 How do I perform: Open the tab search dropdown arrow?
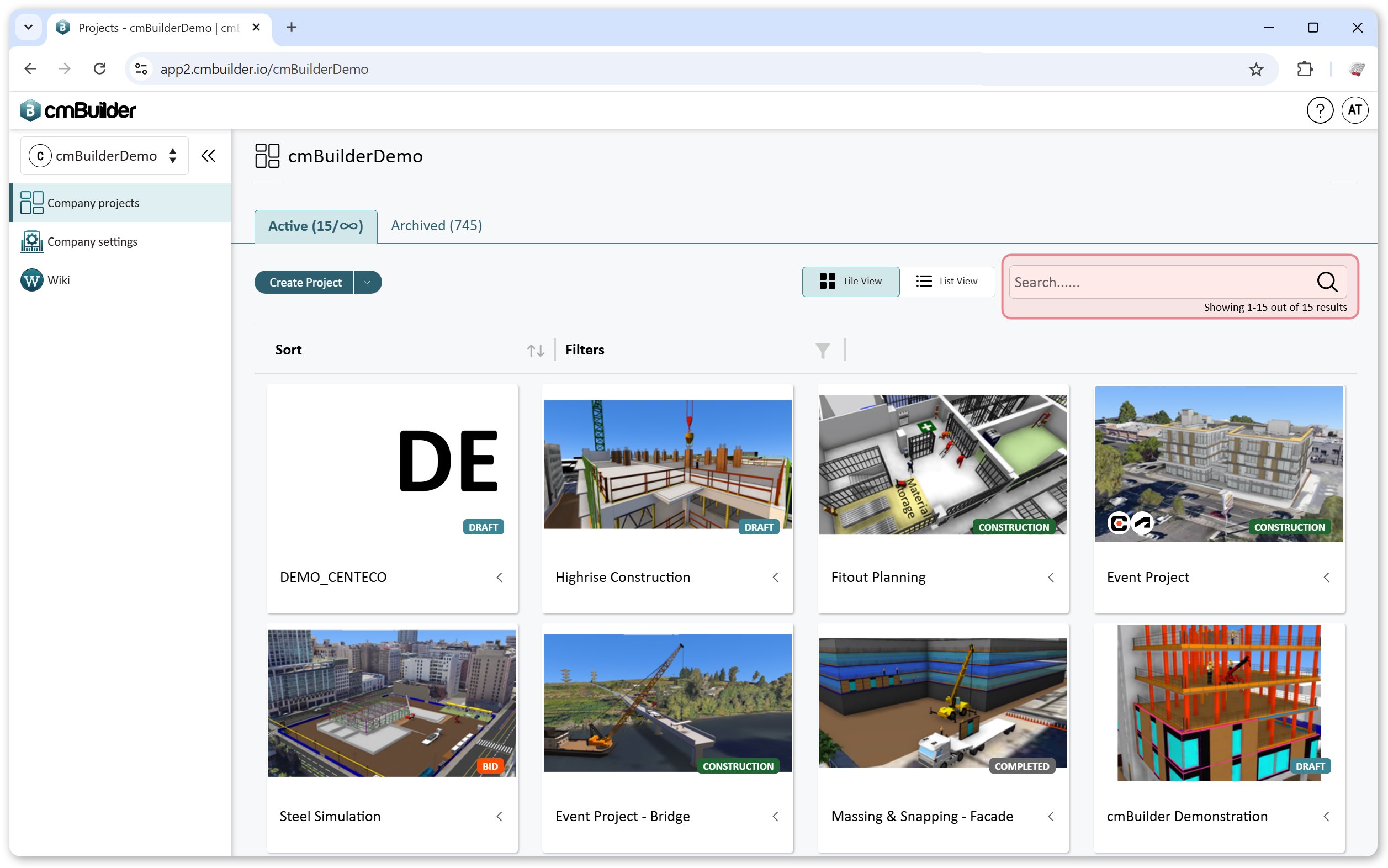28,27
